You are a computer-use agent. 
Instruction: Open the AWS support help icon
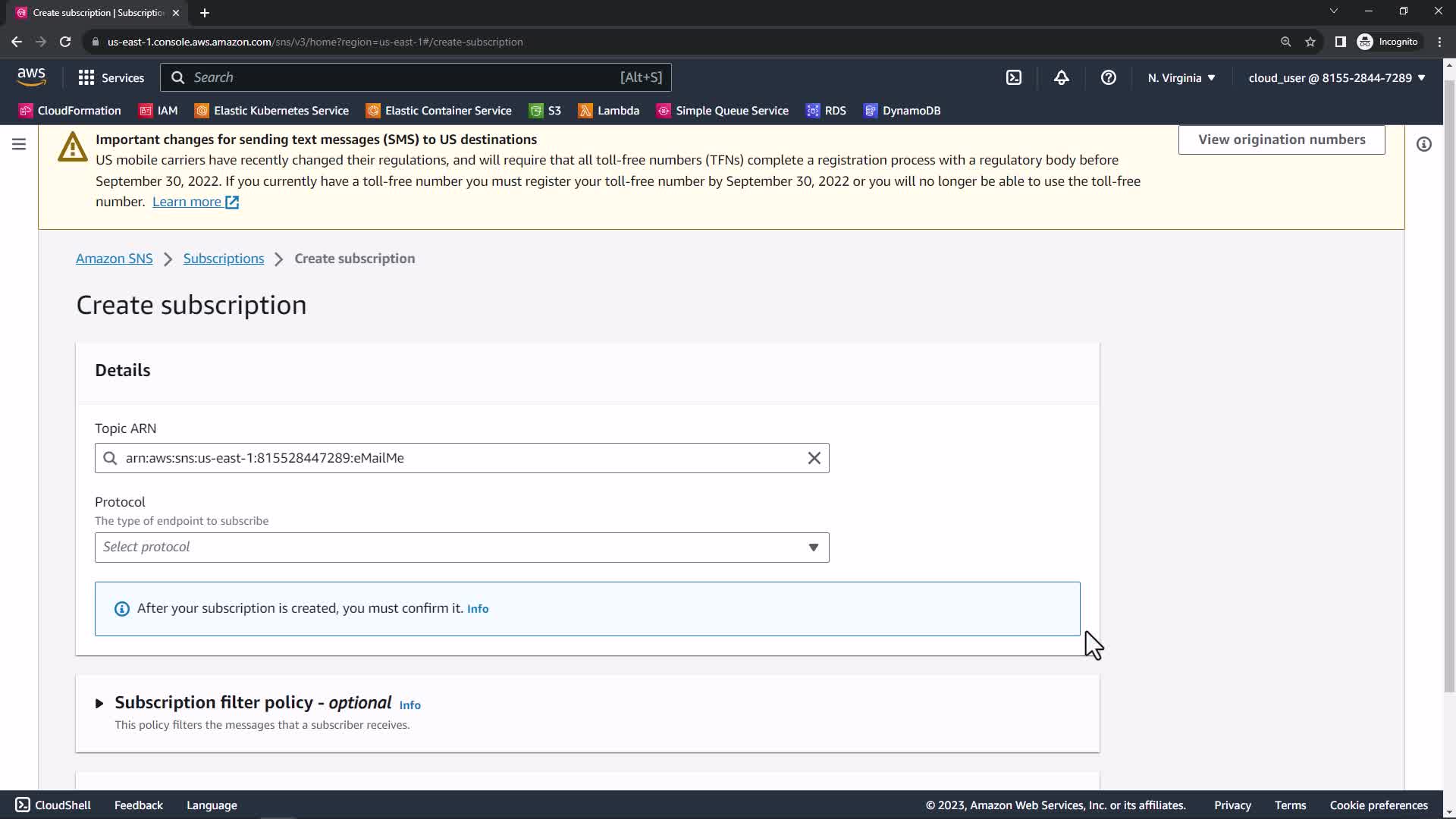[x=1108, y=77]
